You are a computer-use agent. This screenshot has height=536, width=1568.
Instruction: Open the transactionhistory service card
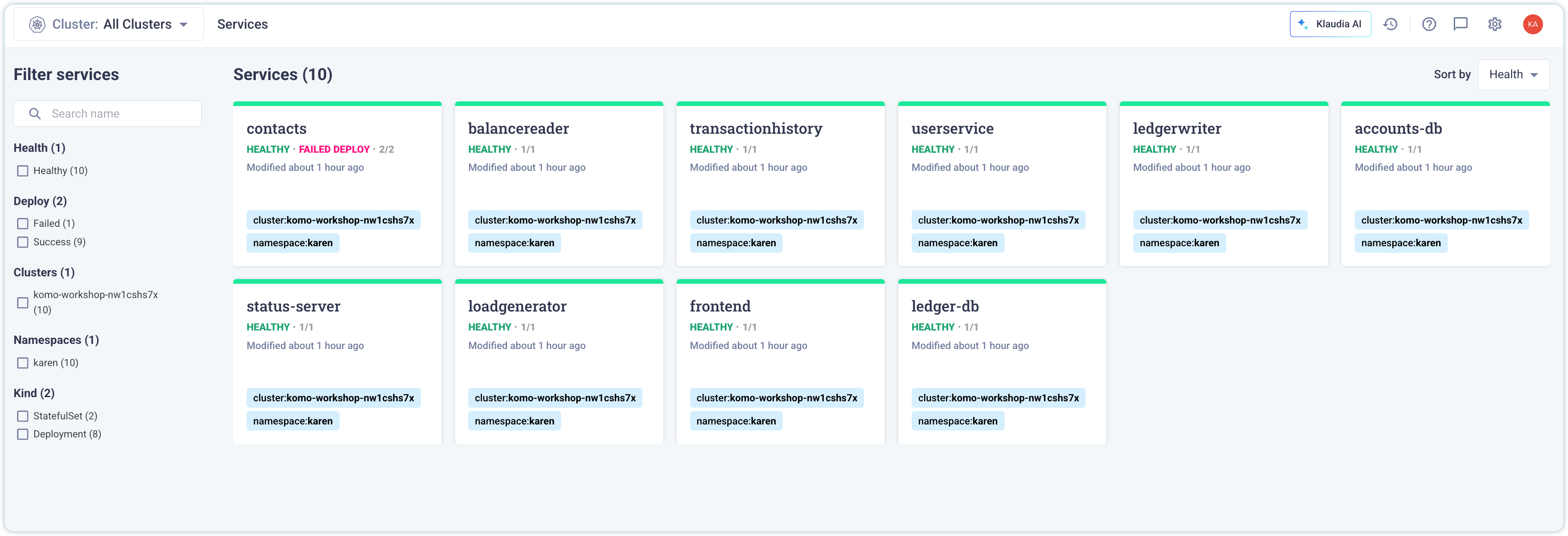[780, 184]
